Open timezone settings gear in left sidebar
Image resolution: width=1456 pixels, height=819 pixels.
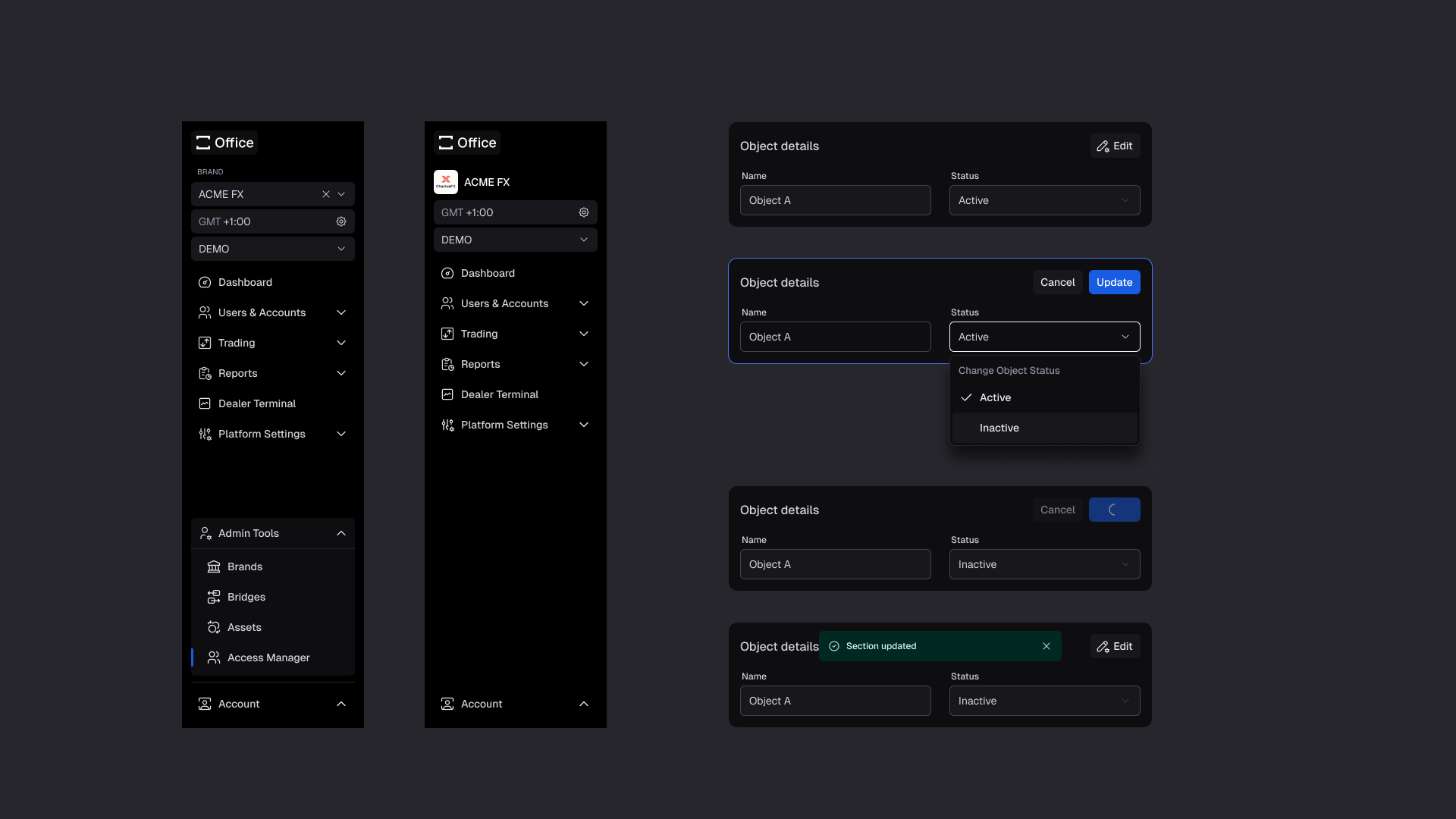(x=341, y=221)
